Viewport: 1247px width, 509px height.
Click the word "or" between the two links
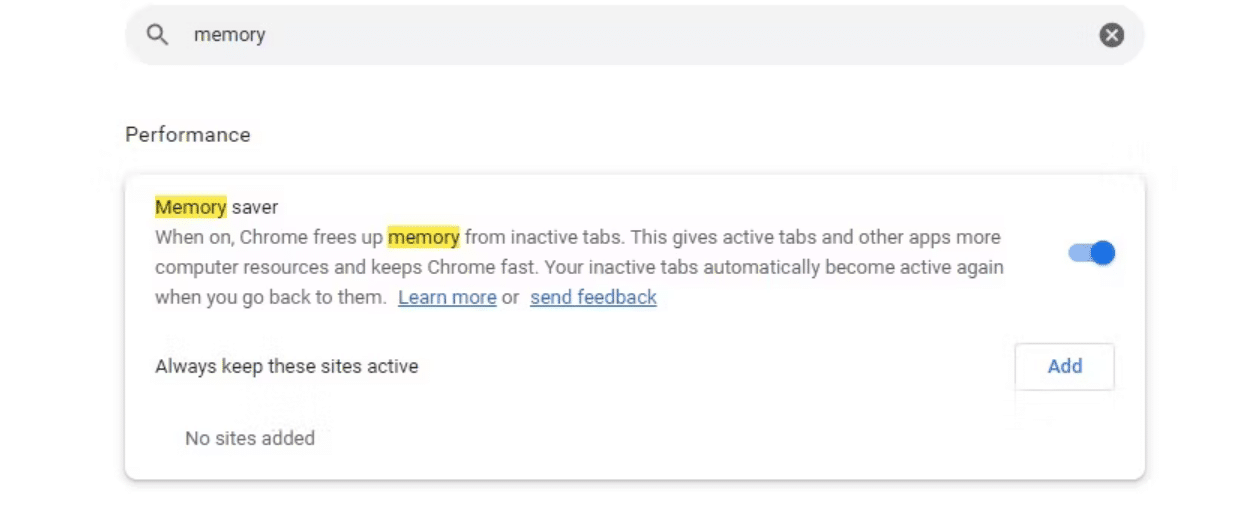(510, 297)
